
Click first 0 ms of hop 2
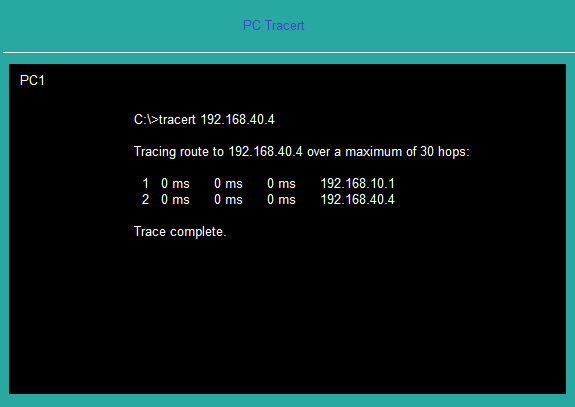point(175,199)
